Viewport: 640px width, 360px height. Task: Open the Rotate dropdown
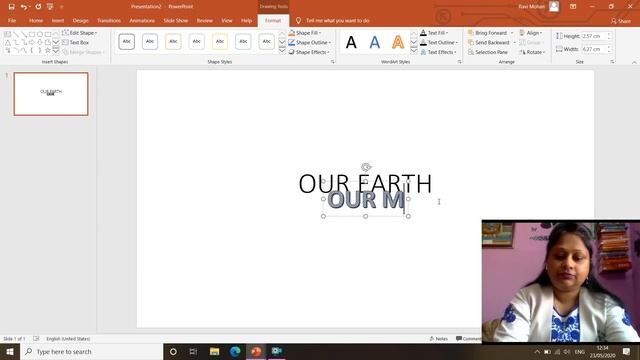tap(532, 52)
